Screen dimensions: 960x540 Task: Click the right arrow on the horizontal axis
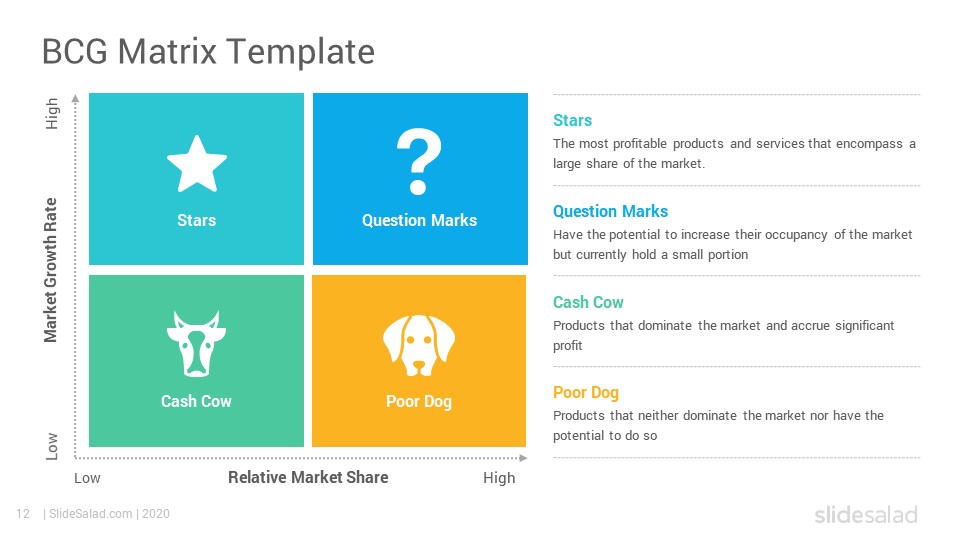pos(523,458)
